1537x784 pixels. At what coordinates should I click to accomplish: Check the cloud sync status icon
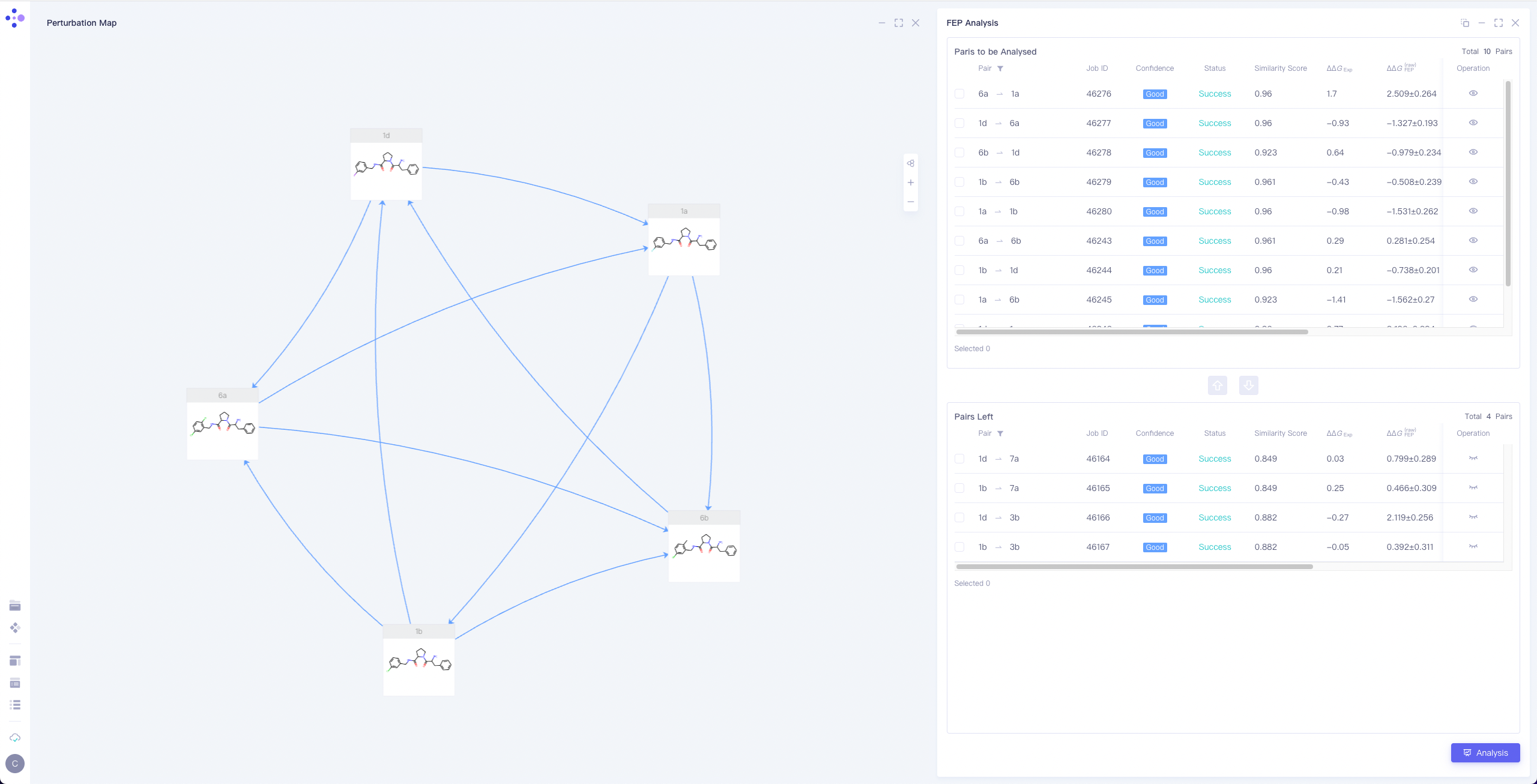click(x=15, y=738)
